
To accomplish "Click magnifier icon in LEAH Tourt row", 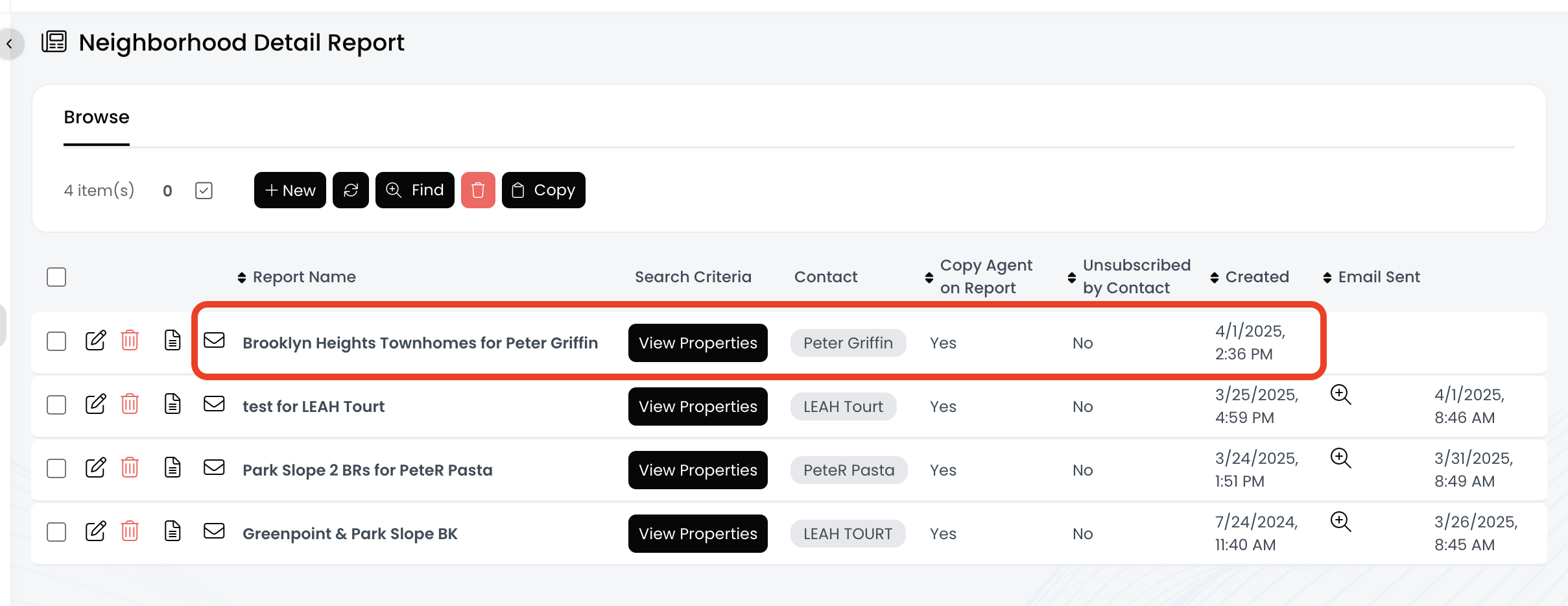I will coord(1340,394).
